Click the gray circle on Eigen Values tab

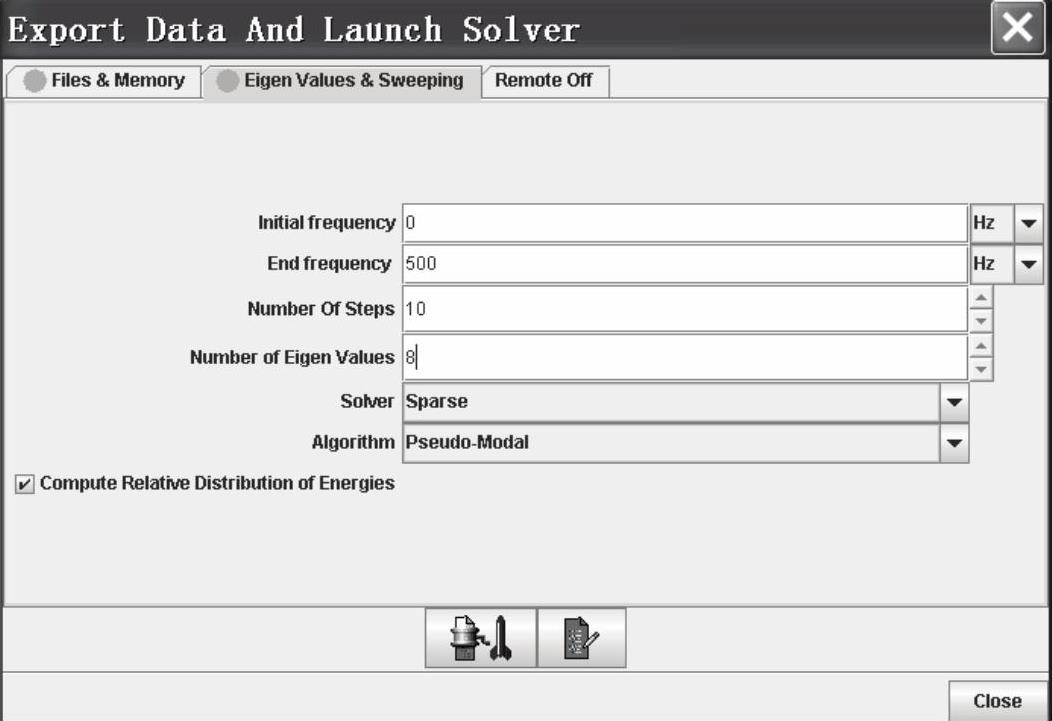tap(229, 81)
